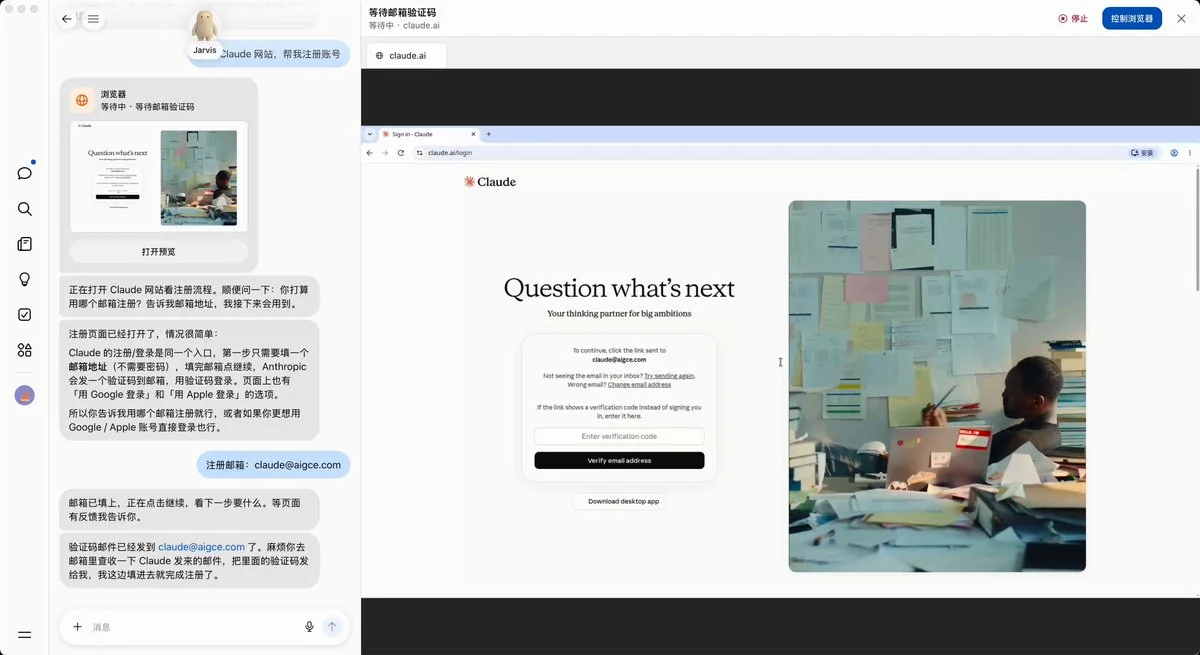Open the browser preview thumbnail in chat
The height and width of the screenshot is (655, 1200).
[x=158, y=176]
